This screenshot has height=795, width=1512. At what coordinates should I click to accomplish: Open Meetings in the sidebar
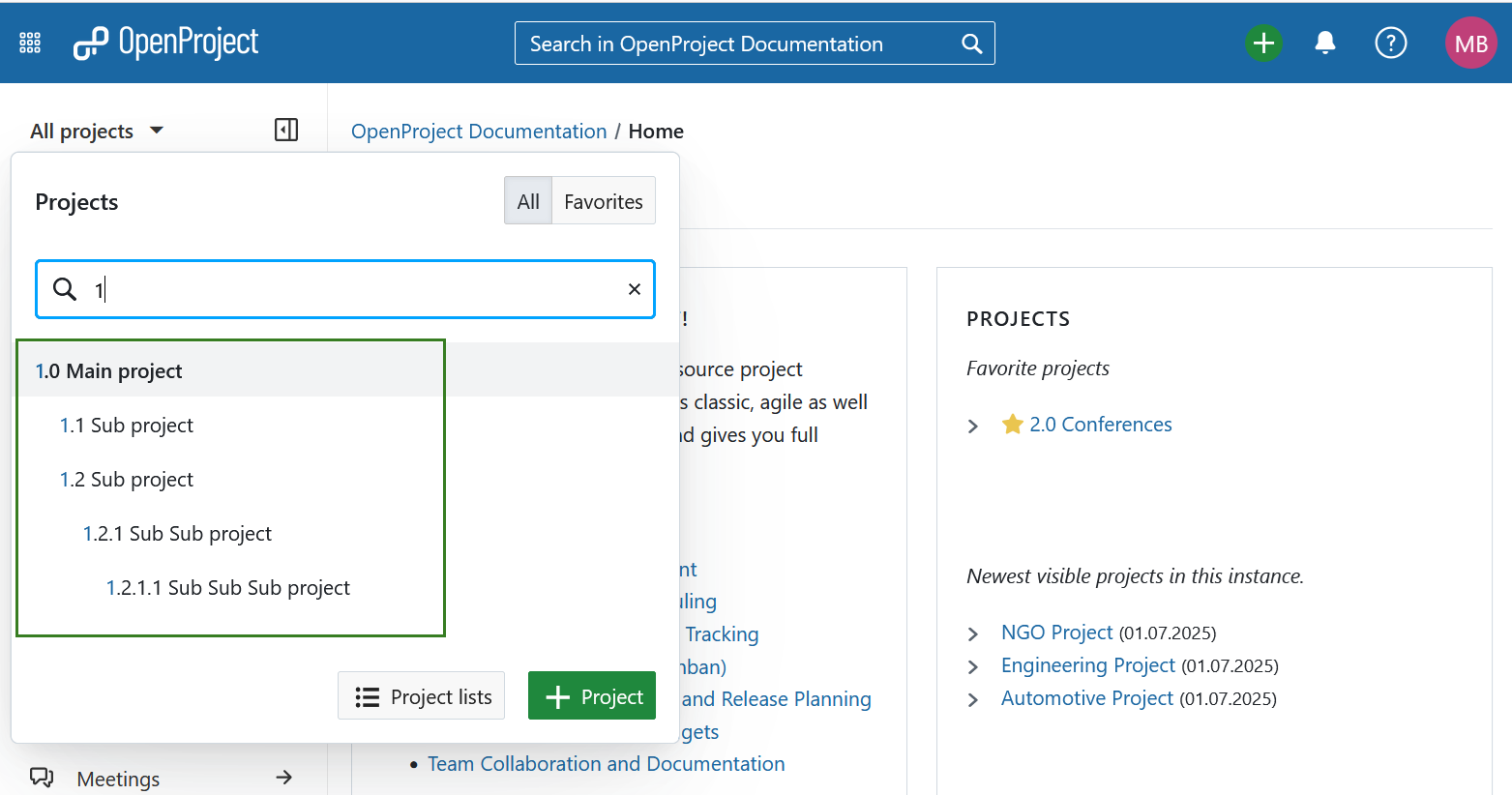pos(118,779)
